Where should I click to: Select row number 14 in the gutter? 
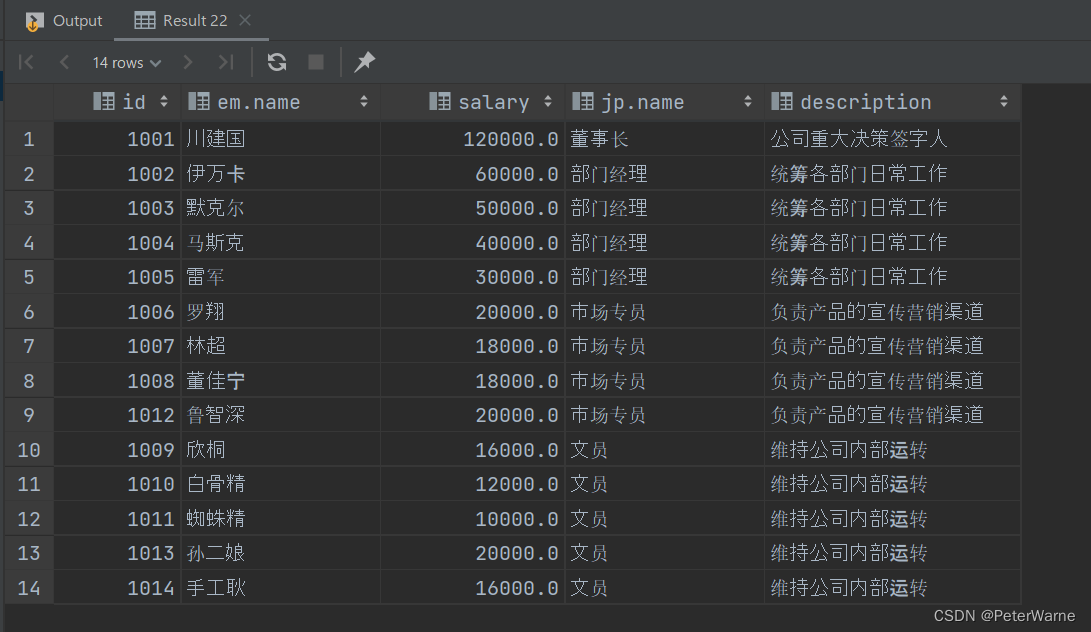click(29, 588)
